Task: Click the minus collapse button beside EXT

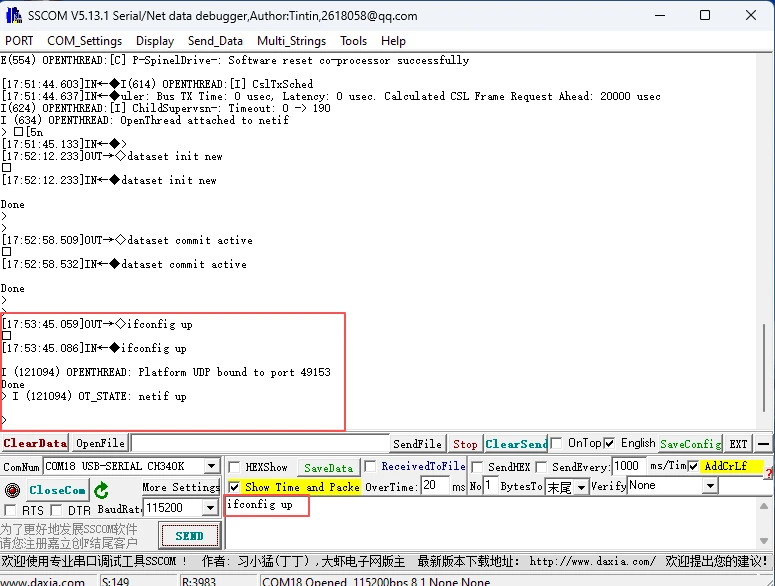Action: pyautogui.click(x=763, y=443)
